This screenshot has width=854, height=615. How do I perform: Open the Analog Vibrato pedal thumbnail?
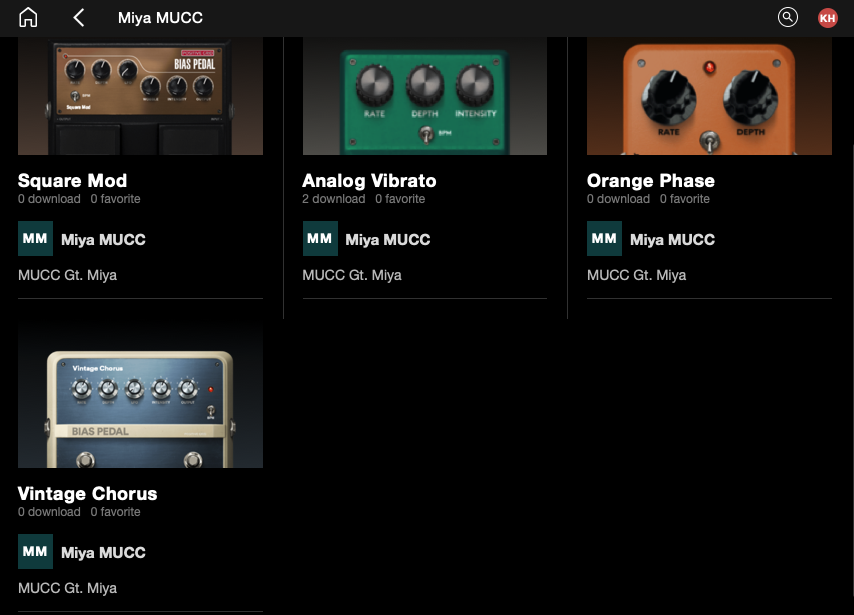point(424,96)
